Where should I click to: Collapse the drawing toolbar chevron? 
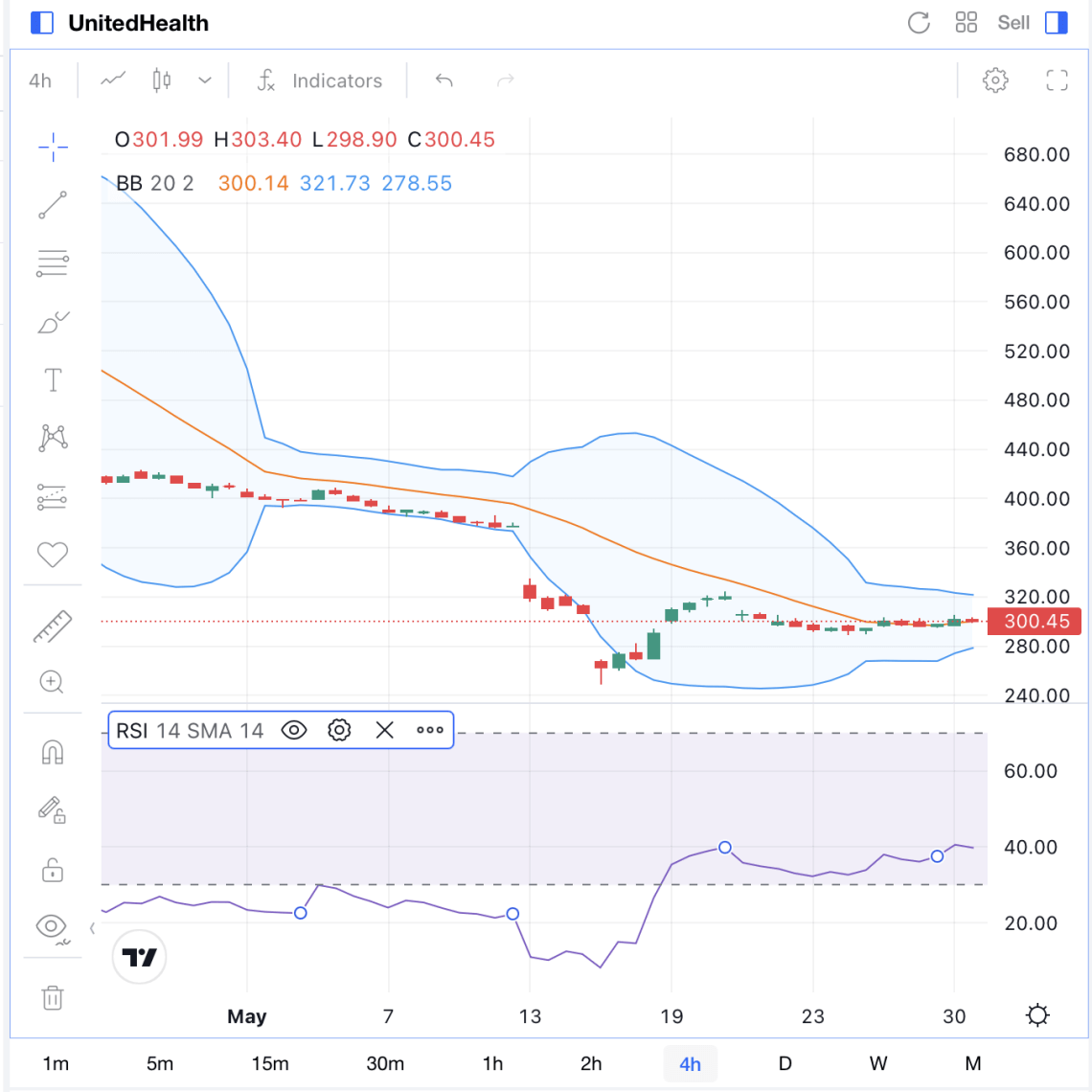click(92, 927)
